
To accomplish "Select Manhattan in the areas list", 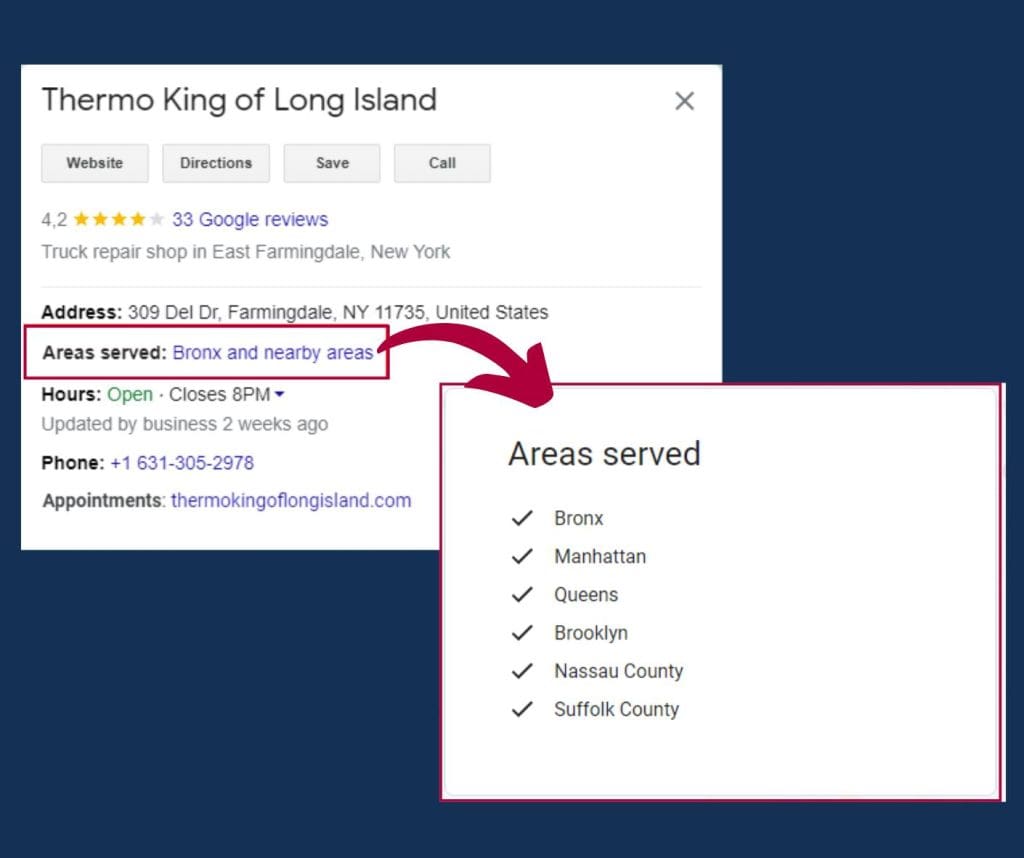I will pyautogui.click(x=600, y=556).
